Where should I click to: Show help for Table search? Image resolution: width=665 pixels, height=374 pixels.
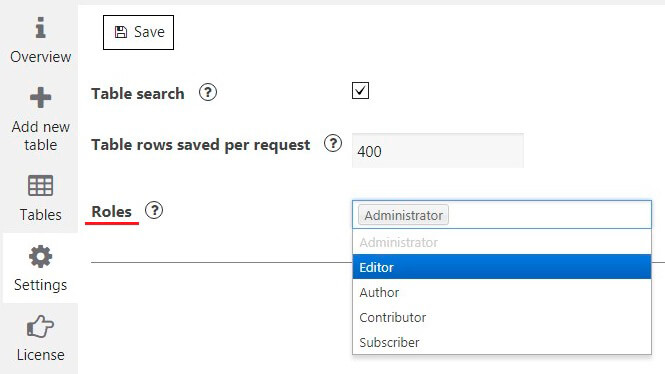click(208, 92)
